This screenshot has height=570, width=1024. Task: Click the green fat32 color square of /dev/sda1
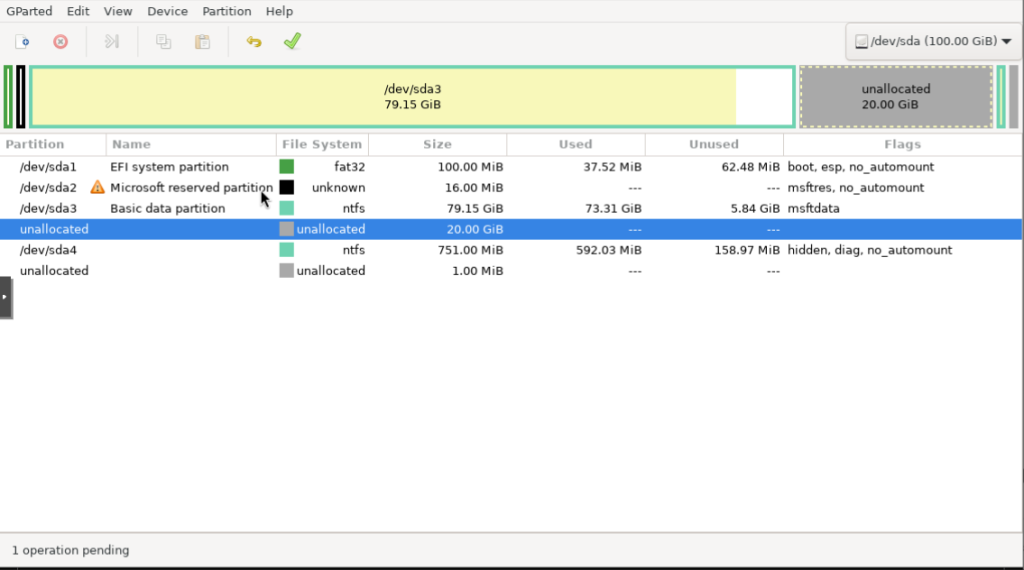click(286, 166)
